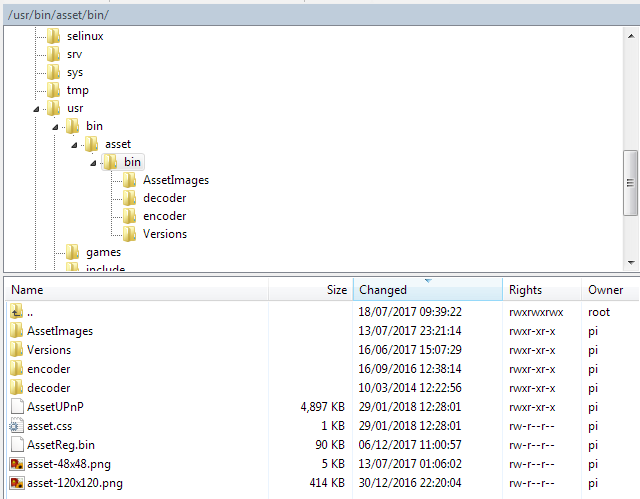The image size is (640, 499).
Task: Sort file list by Name column
Action: point(135,290)
